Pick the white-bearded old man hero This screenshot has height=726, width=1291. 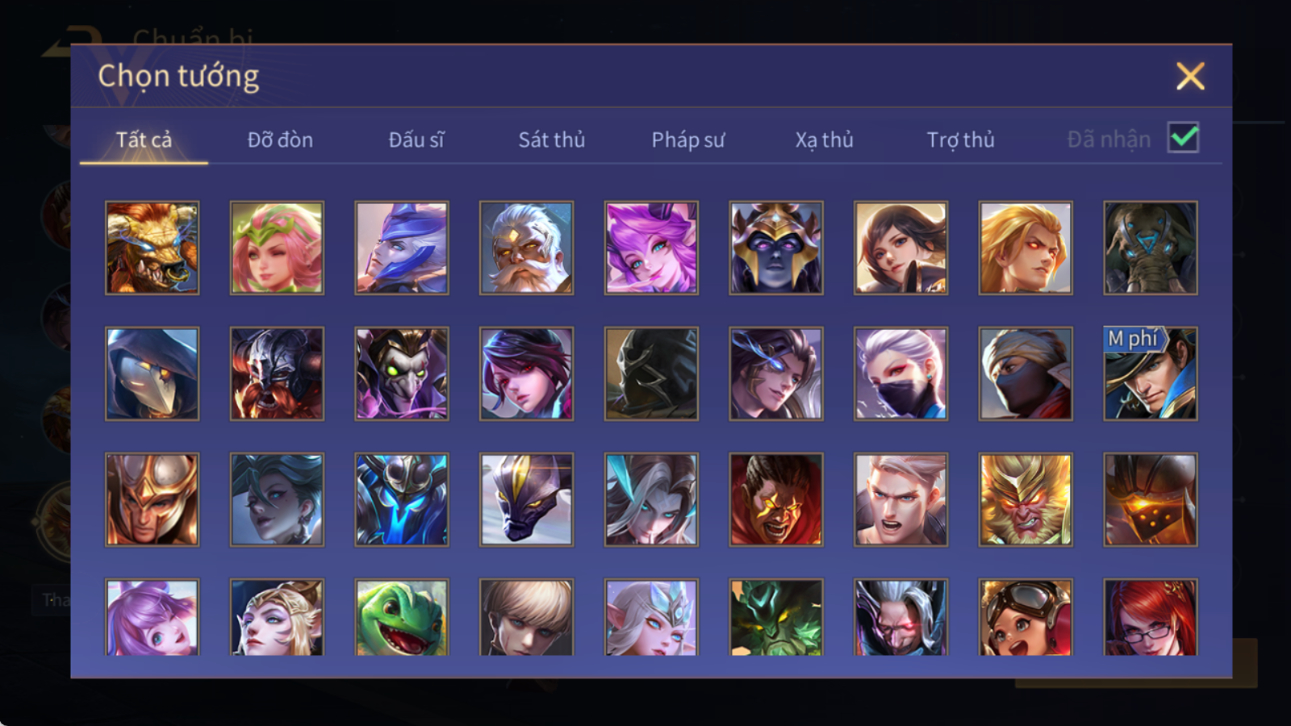(x=526, y=248)
